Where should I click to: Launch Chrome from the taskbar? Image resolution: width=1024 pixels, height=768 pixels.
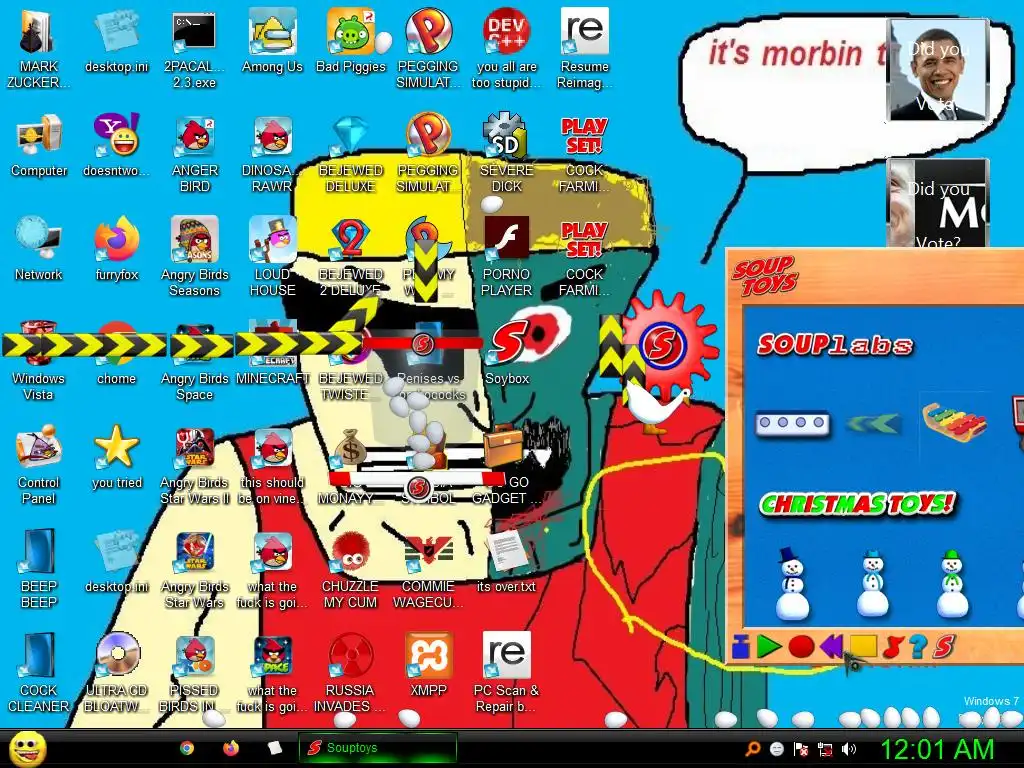click(187, 748)
